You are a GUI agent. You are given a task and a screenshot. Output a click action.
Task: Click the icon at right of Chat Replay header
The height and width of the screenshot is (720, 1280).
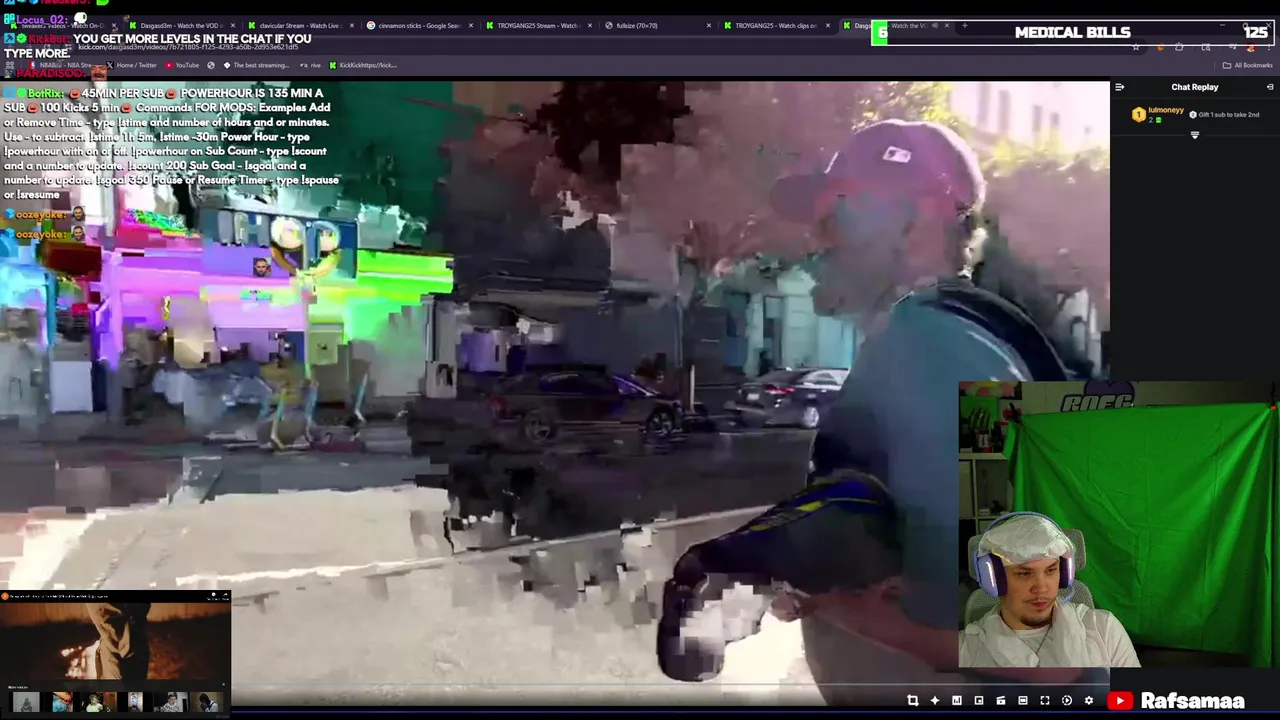[x=1270, y=87]
